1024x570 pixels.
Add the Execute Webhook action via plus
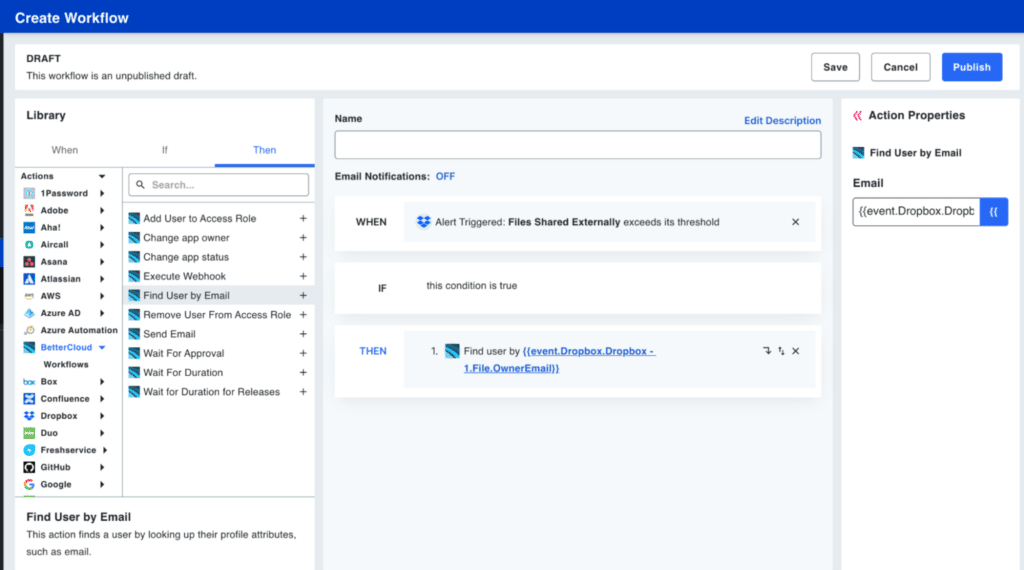[303, 276]
